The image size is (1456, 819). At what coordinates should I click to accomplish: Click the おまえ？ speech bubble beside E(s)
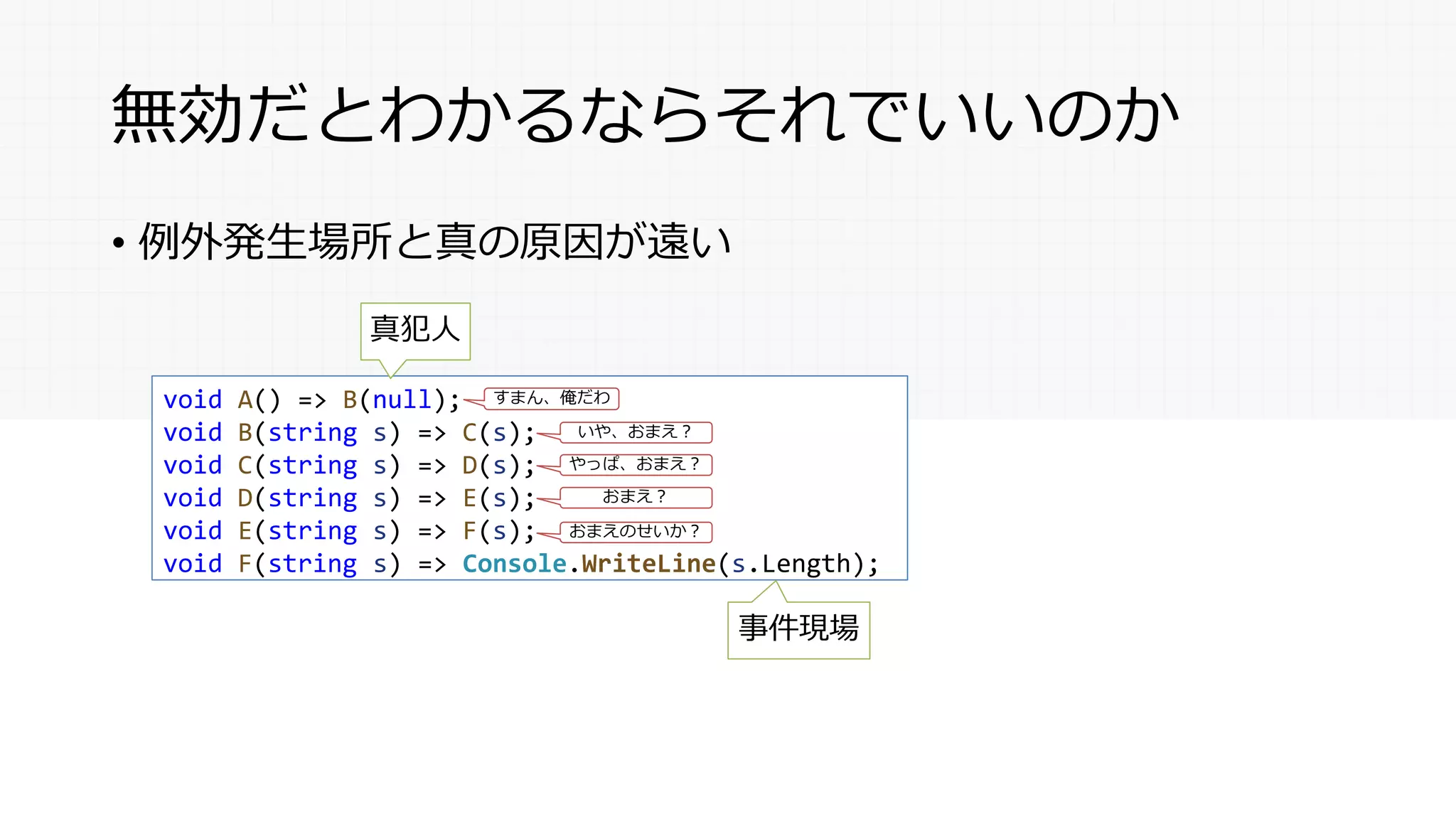point(636,497)
